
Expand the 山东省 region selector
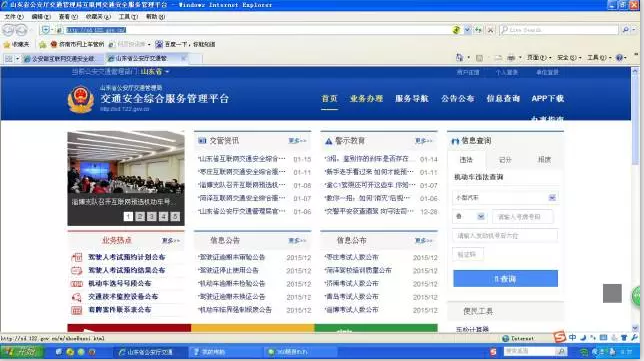point(155,72)
